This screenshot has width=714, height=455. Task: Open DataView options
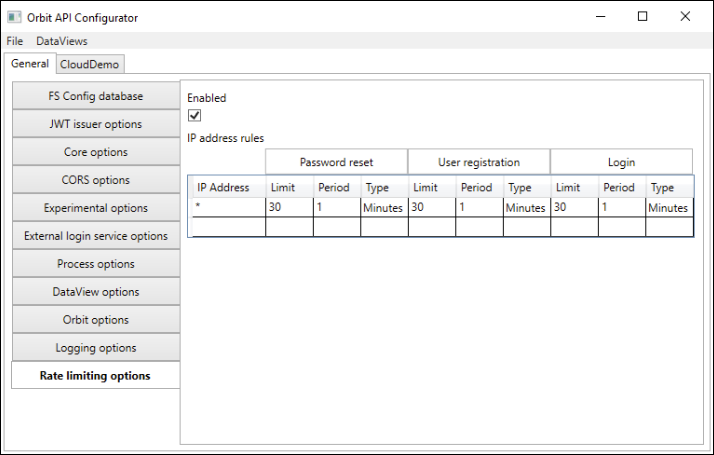tap(96, 292)
